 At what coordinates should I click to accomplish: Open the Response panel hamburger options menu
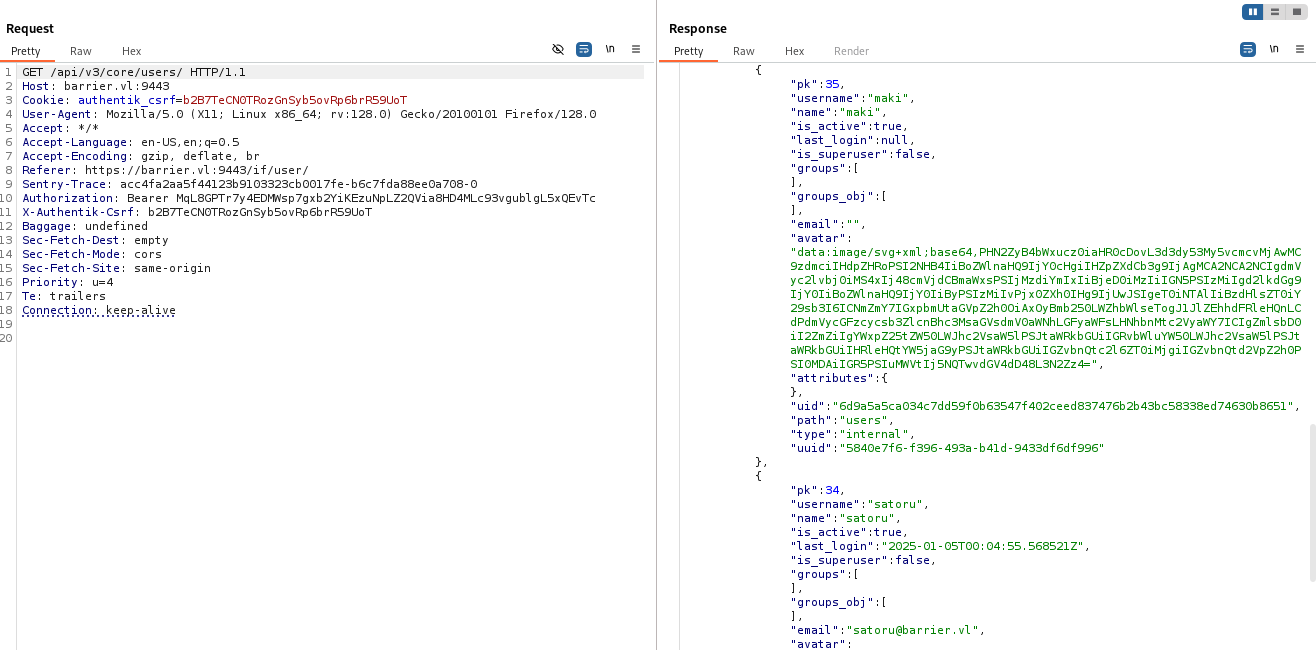[1300, 49]
